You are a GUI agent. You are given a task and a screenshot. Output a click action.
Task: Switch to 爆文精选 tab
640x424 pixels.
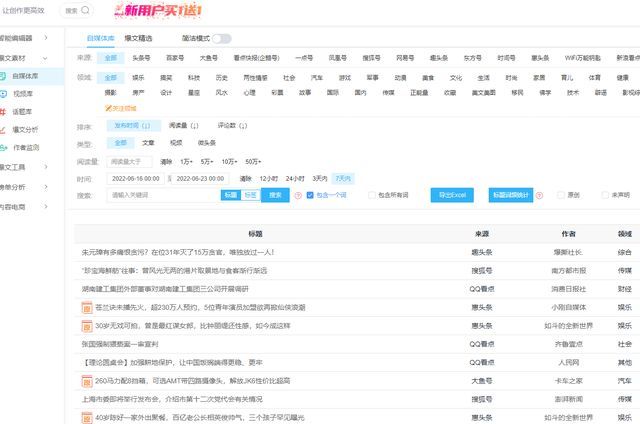click(138, 38)
